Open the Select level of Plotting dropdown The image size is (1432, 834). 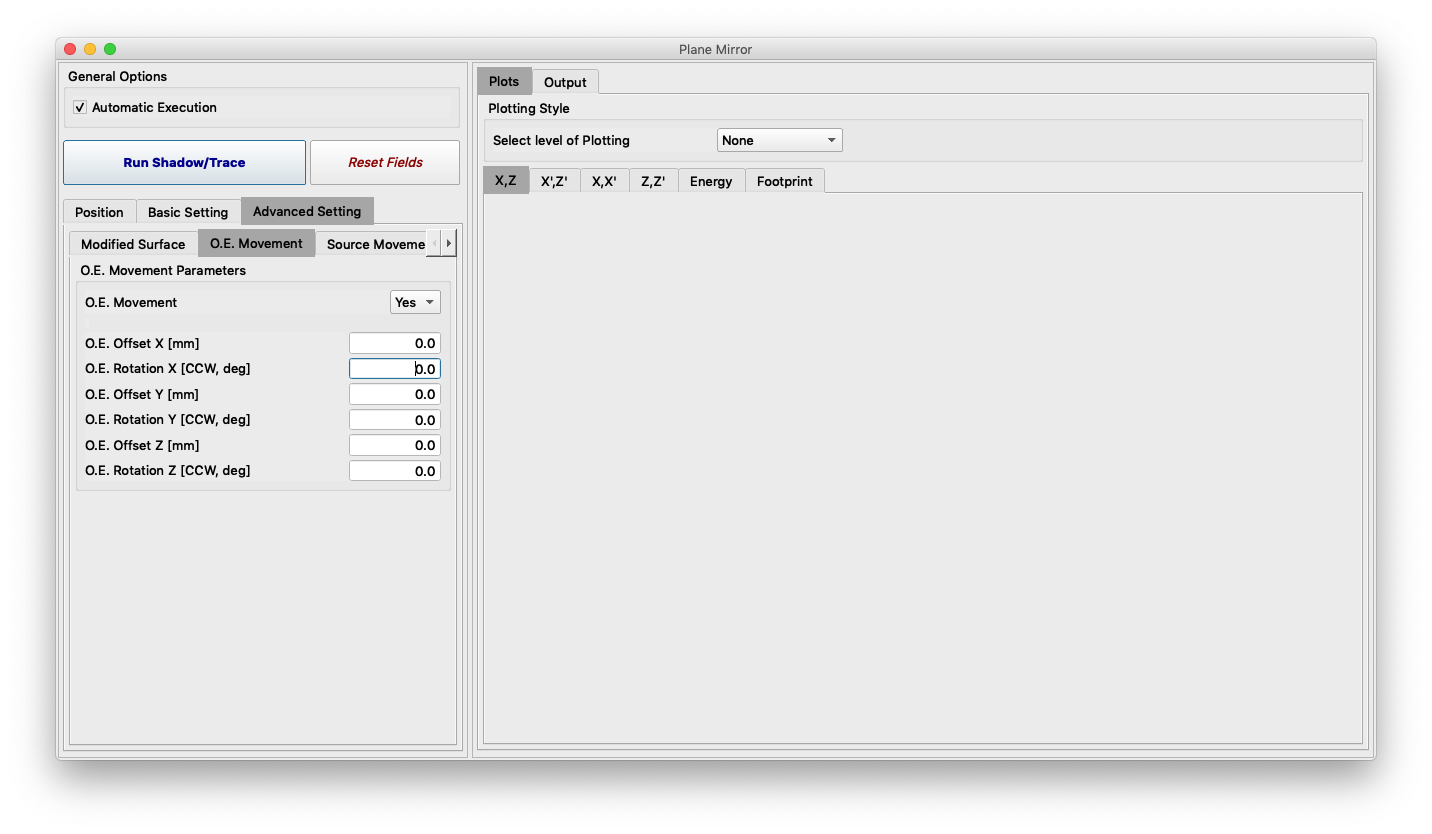tap(779, 140)
